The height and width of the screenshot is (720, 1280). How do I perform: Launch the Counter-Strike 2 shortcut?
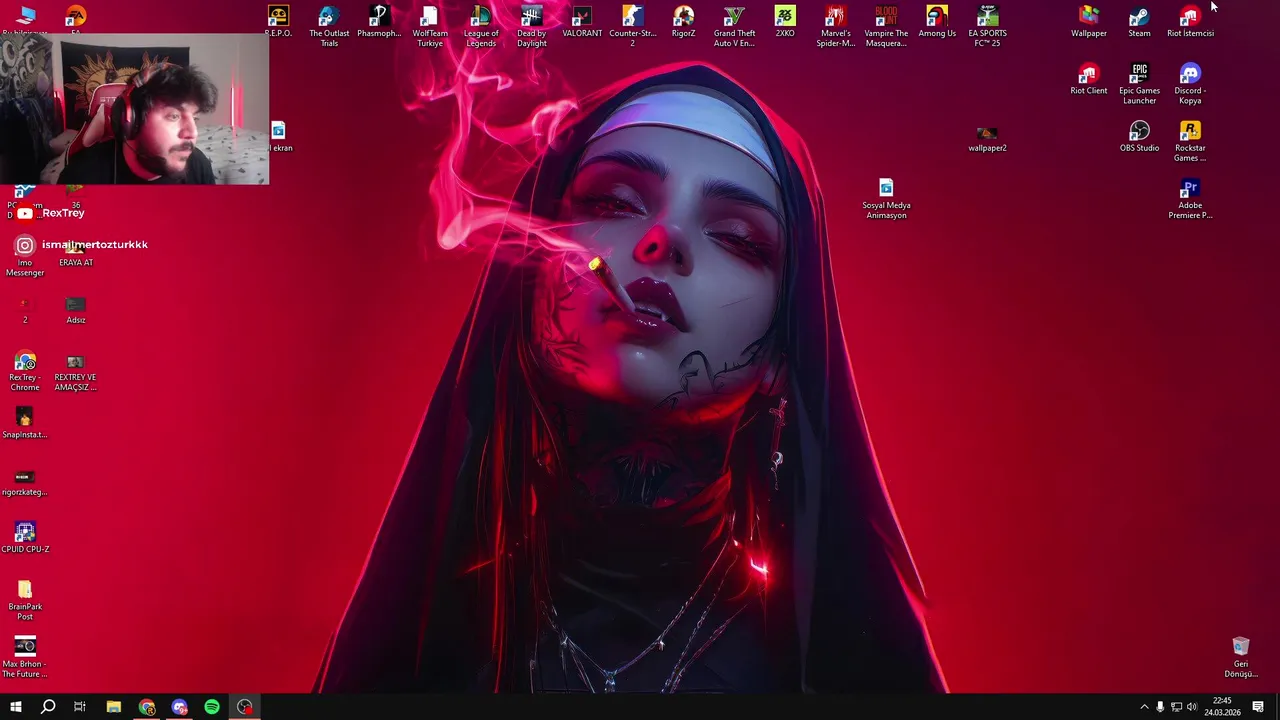coord(633,26)
